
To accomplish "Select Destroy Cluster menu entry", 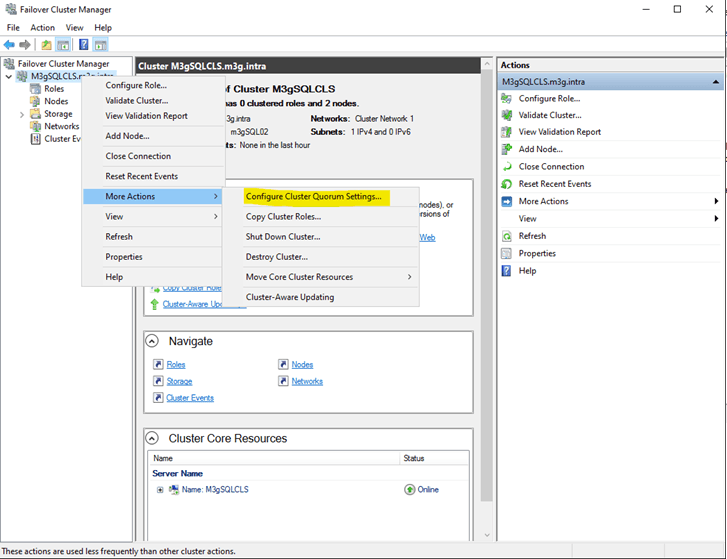I will [320, 257].
